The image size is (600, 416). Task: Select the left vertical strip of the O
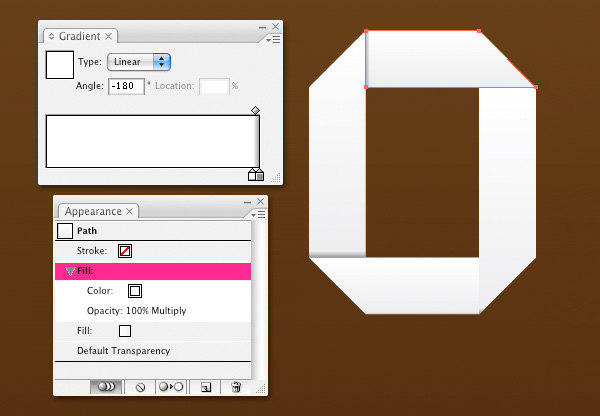click(337, 153)
